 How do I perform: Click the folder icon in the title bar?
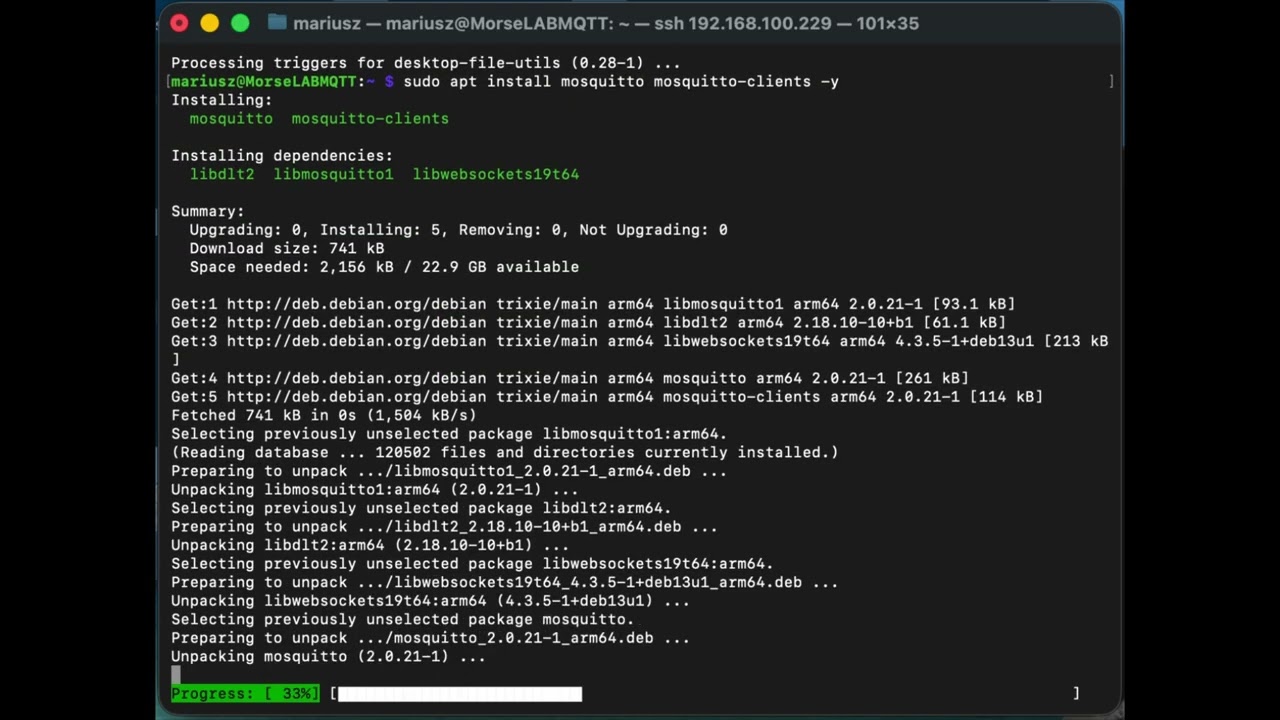point(277,23)
